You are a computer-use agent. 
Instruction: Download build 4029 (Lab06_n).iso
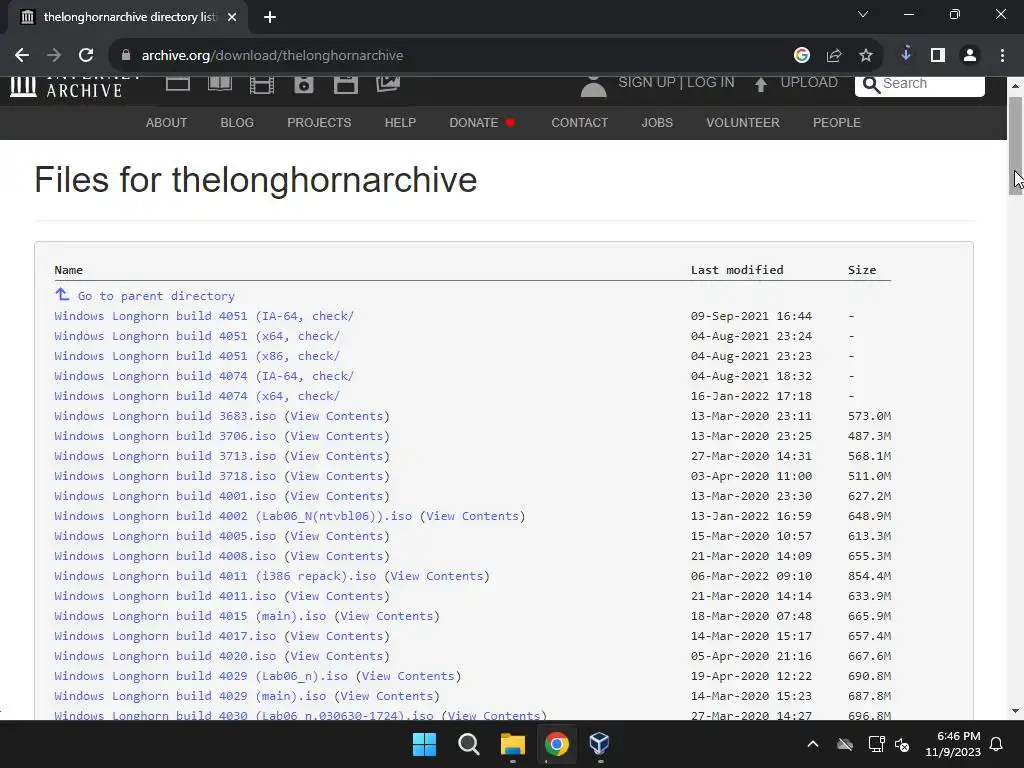(x=201, y=677)
